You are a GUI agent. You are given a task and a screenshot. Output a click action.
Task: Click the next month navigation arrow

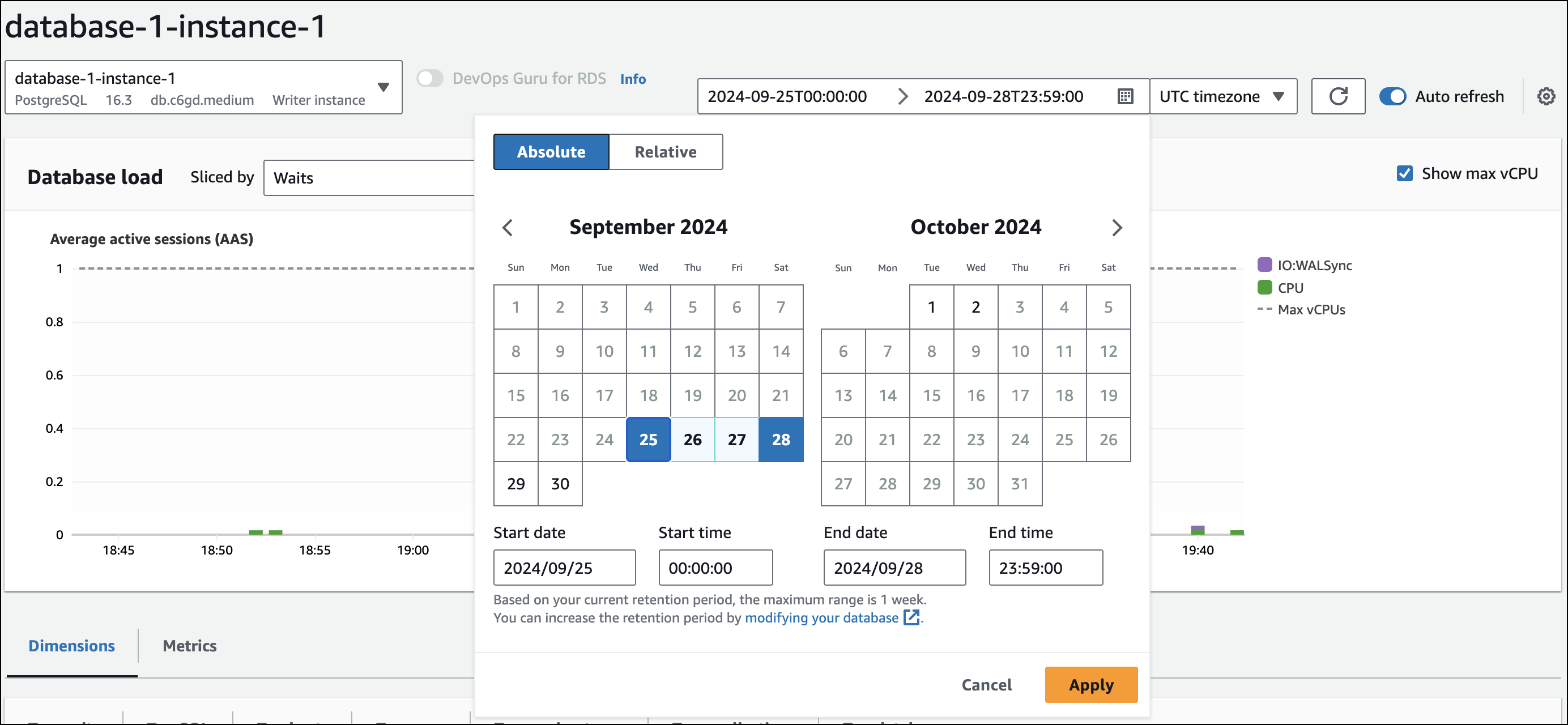pyautogui.click(x=1116, y=227)
